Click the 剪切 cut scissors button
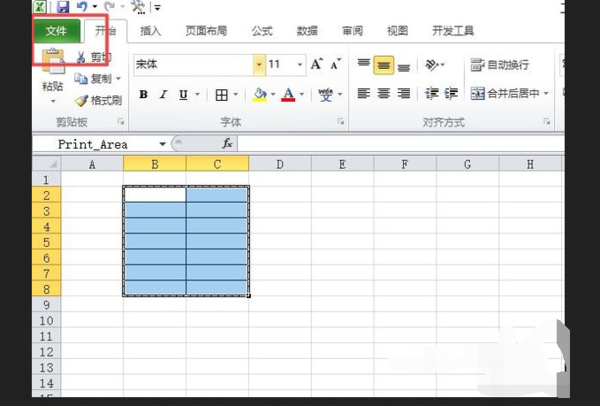 [x=94, y=57]
